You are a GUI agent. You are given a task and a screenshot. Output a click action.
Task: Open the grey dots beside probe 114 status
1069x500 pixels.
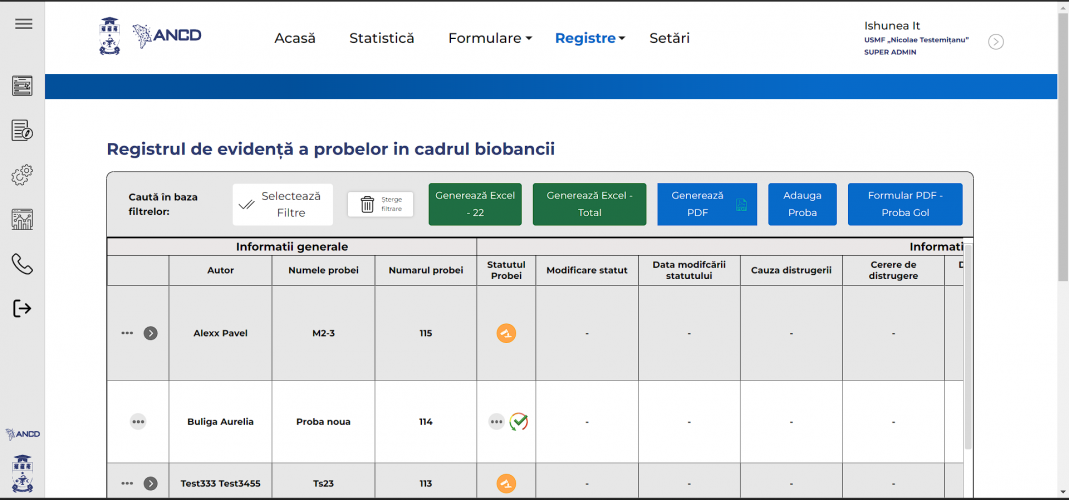[x=496, y=422]
